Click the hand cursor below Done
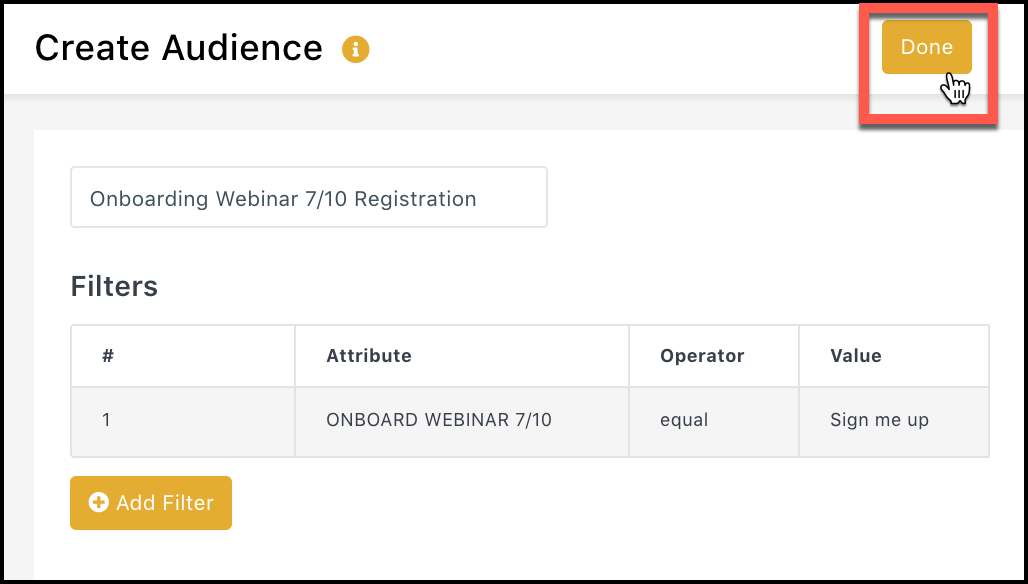The width and height of the screenshot is (1028, 584). (956, 88)
